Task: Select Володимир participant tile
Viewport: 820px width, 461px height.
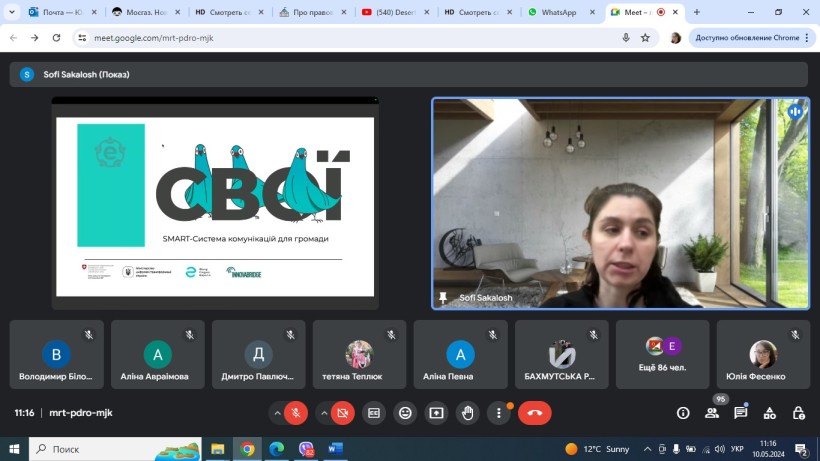Action: point(56,354)
